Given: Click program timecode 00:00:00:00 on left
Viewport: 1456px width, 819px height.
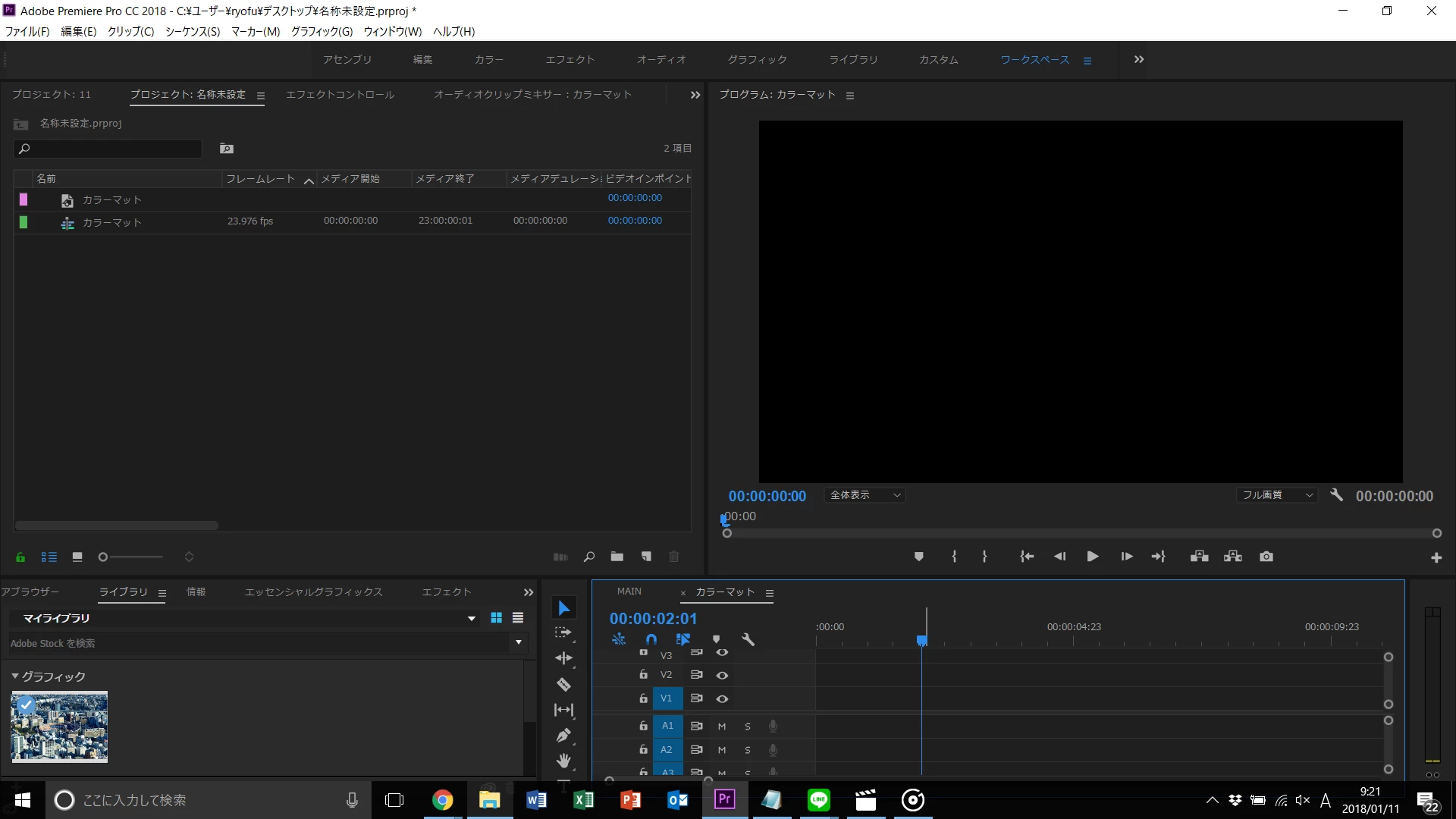Looking at the screenshot, I should (767, 496).
